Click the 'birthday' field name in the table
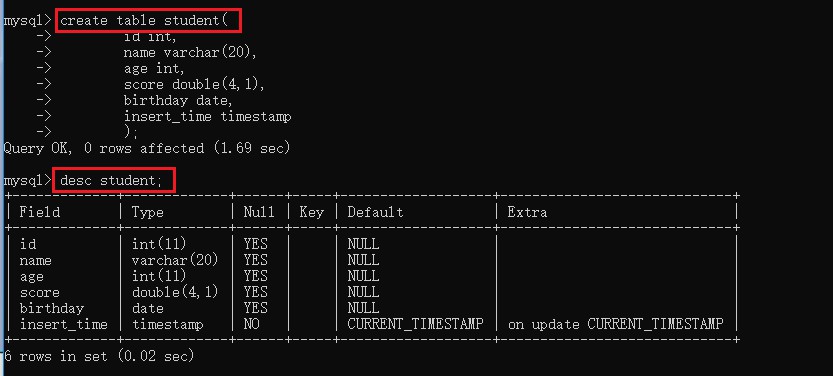 [52, 309]
